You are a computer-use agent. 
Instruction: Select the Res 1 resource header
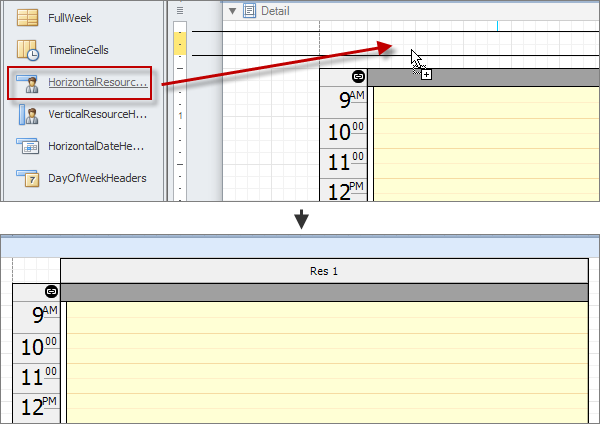pyautogui.click(x=325, y=270)
